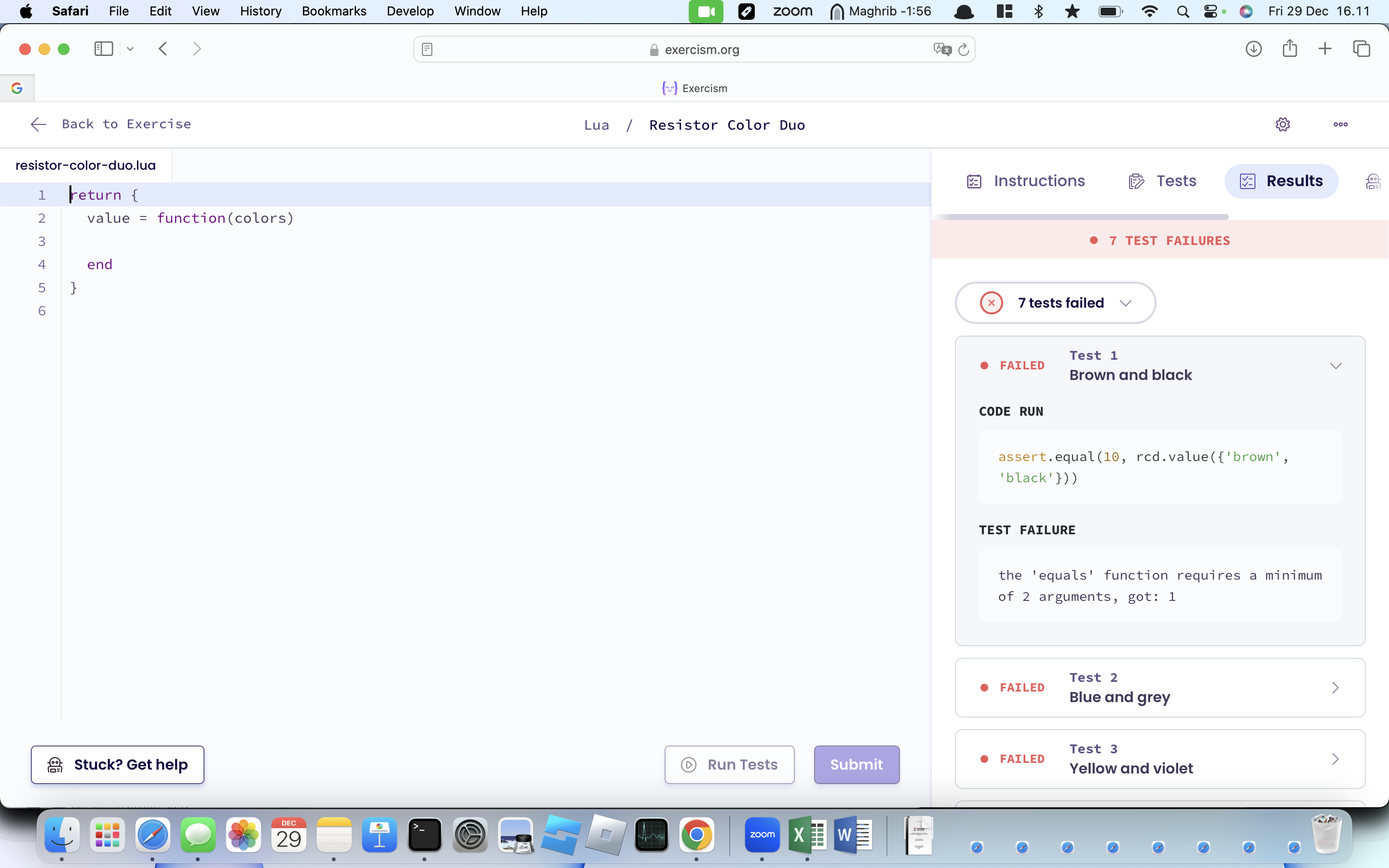Open a new tab with plus icon
The height and width of the screenshot is (868, 1389).
pyautogui.click(x=1325, y=49)
